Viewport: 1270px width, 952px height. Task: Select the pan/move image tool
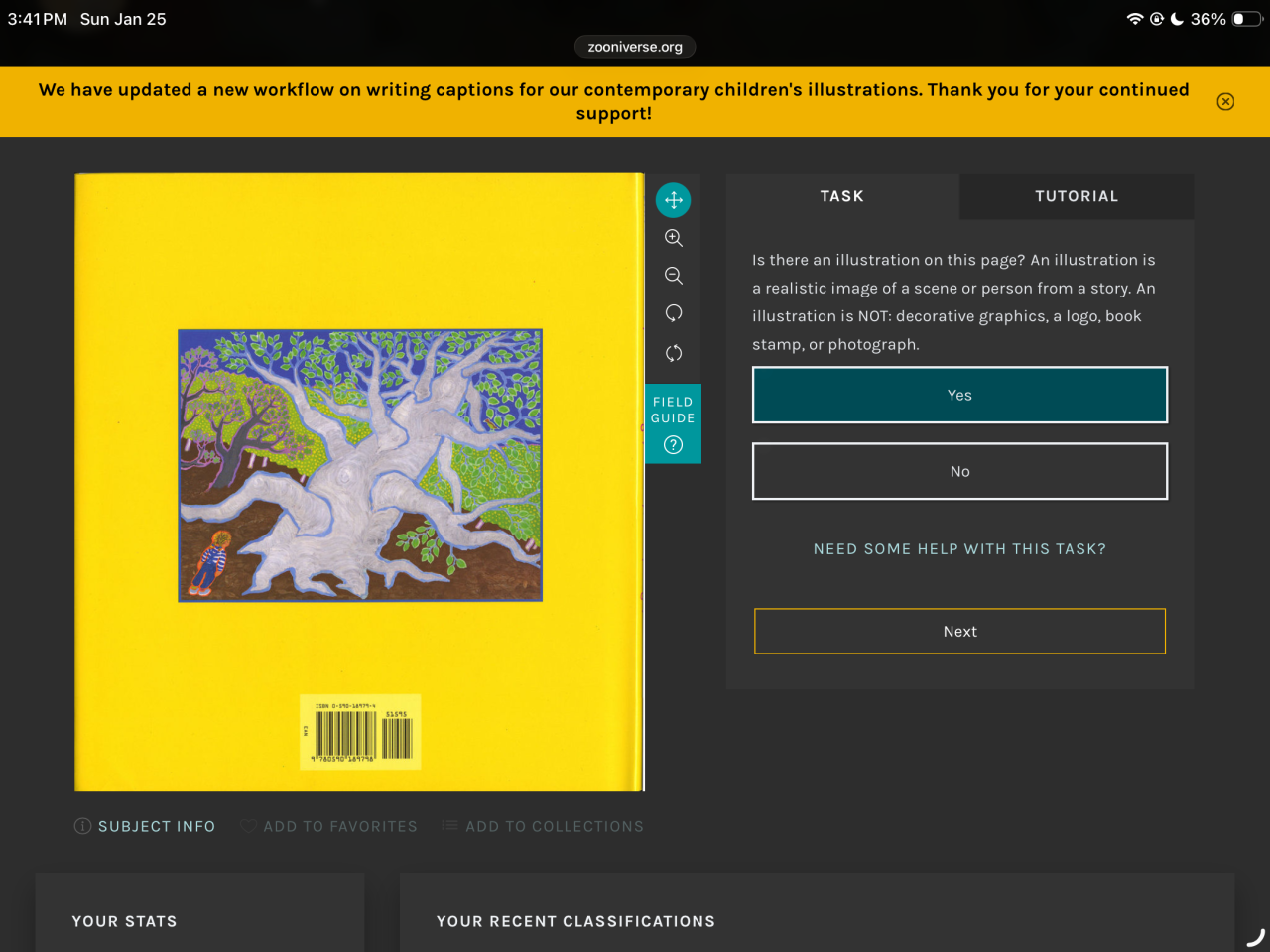[673, 200]
